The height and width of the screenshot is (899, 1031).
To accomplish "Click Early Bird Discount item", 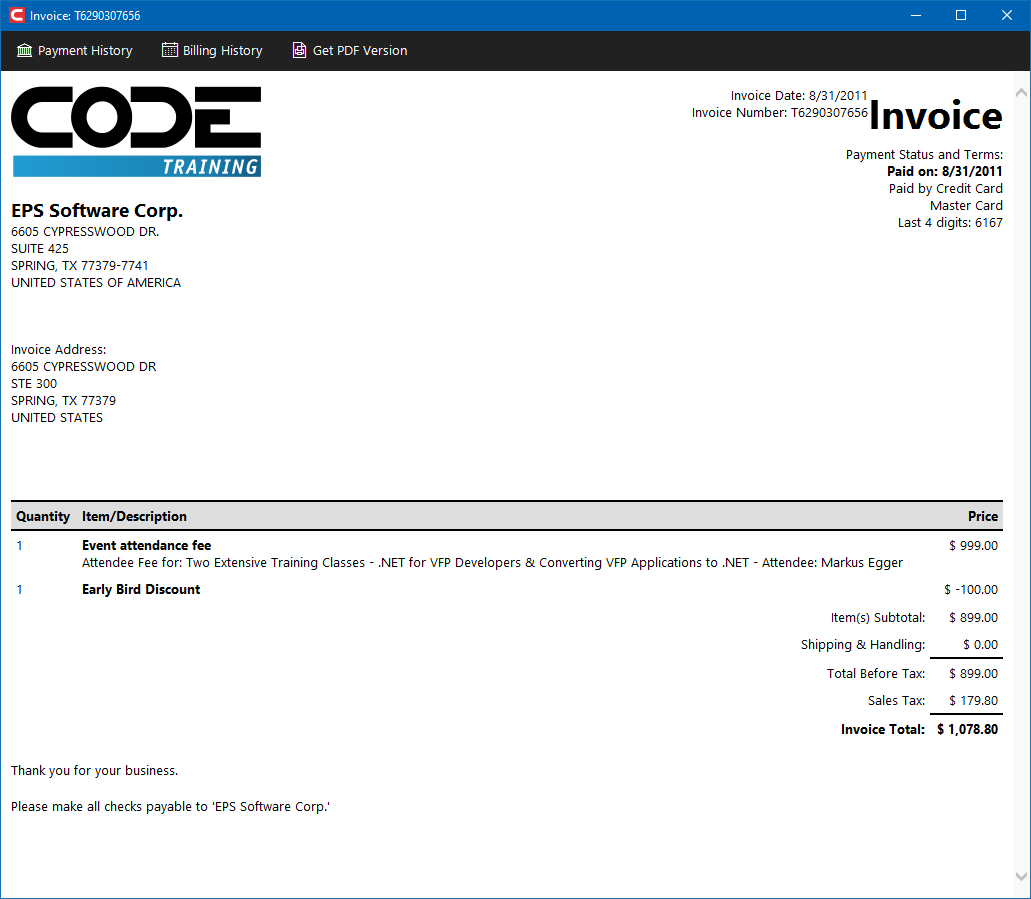I will (x=141, y=589).
